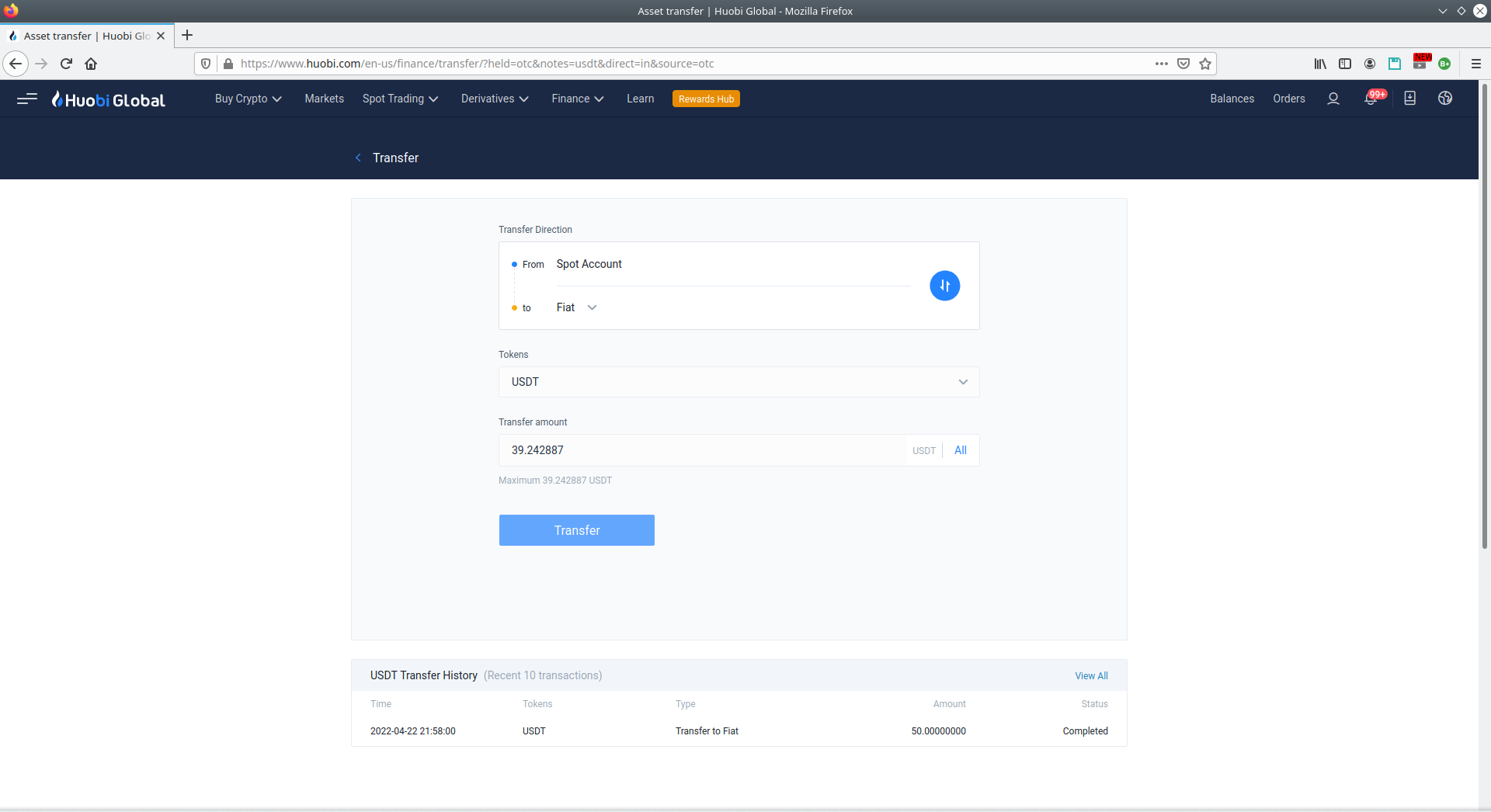The width and height of the screenshot is (1491, 812).
Task: Open the Markets page
Action: (325, 99)
